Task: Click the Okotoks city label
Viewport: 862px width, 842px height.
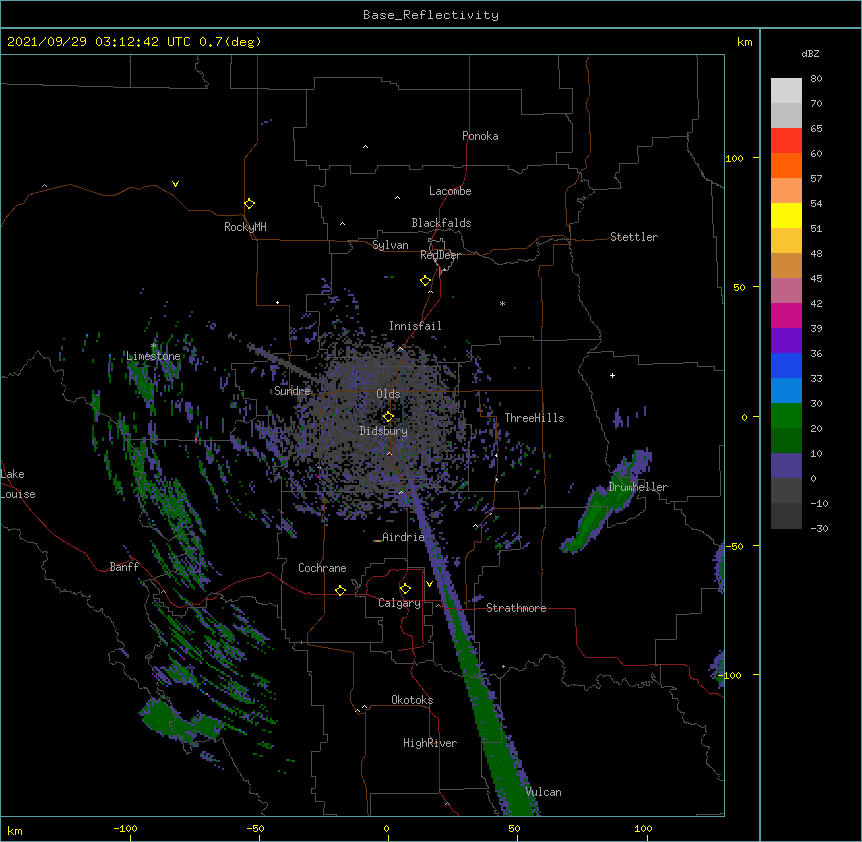Action: coord(412,700)
